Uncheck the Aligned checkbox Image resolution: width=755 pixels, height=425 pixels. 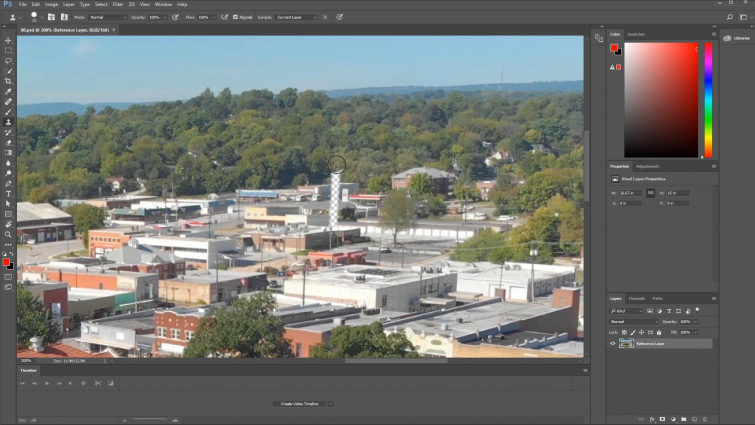click(236, 17)
